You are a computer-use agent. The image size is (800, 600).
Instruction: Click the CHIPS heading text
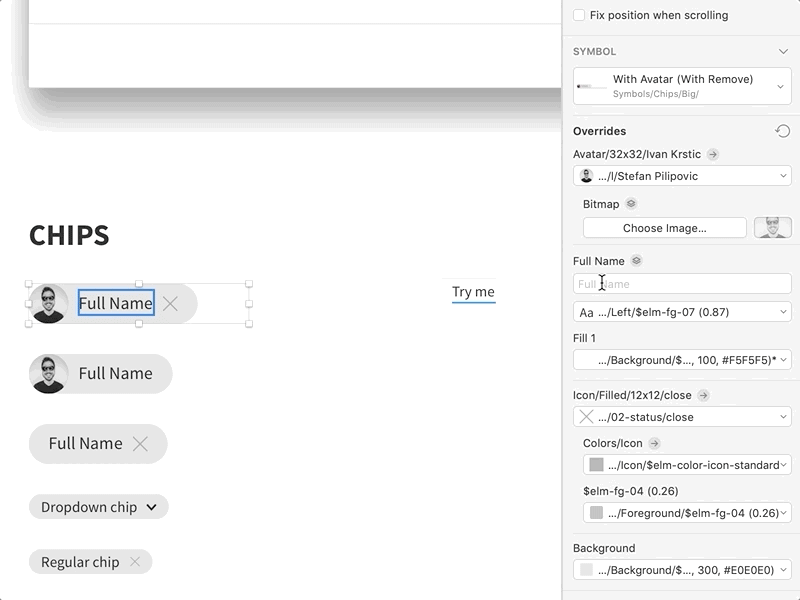[x=69, y=235]
